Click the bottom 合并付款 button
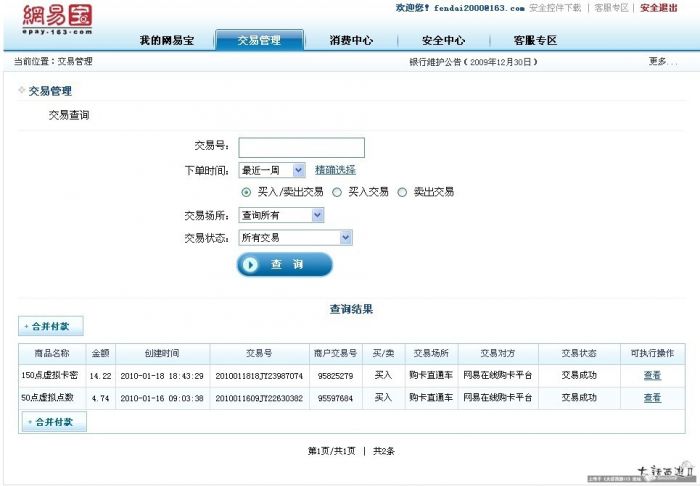 pos(52,422)
